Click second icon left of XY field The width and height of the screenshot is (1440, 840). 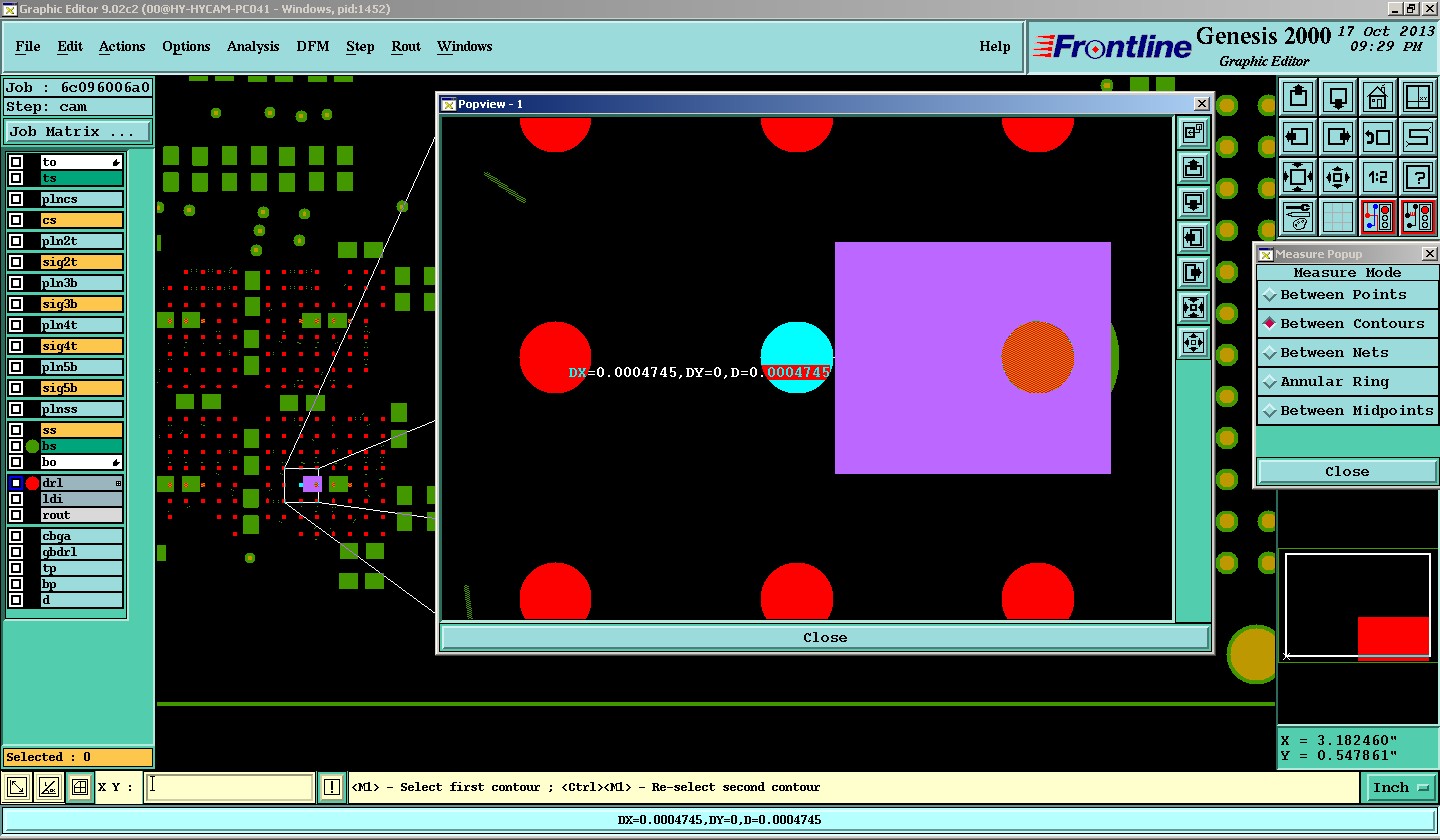48,787
